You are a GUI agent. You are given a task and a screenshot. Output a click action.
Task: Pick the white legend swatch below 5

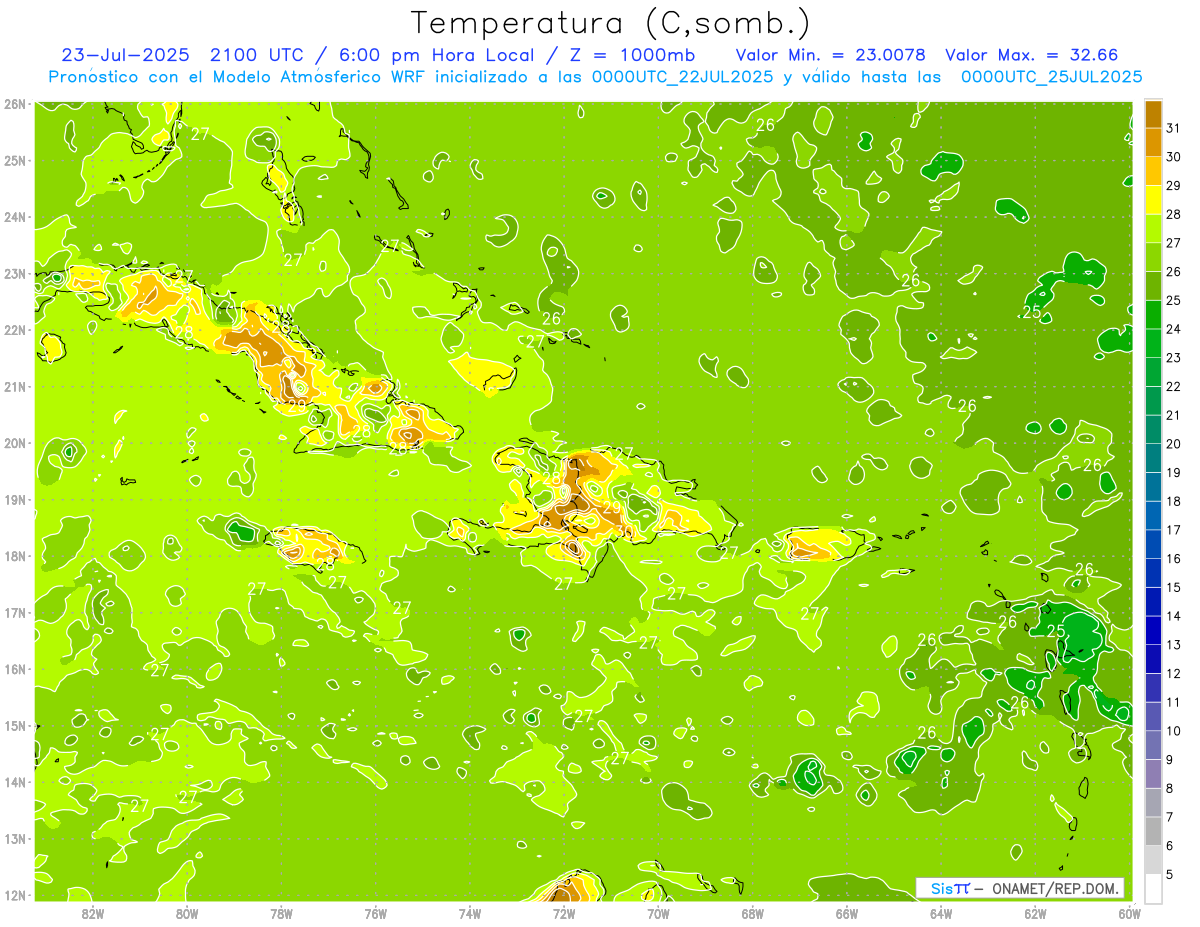1153,887
